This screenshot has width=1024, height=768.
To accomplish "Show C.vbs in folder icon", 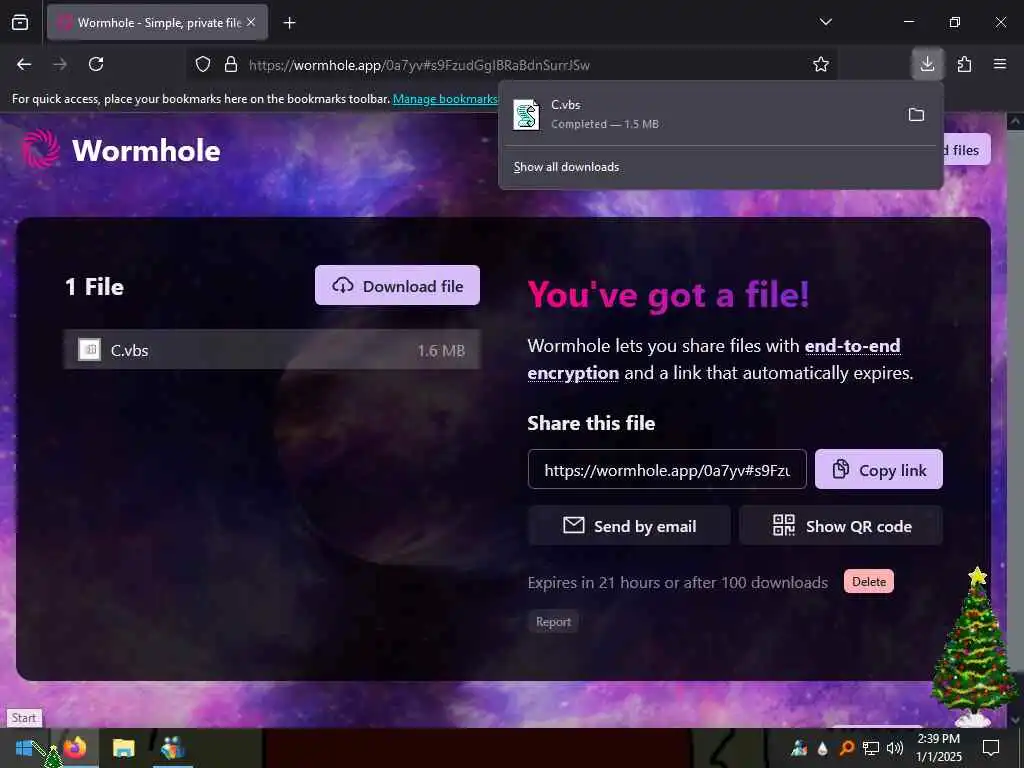I will (x=916, y=115).
